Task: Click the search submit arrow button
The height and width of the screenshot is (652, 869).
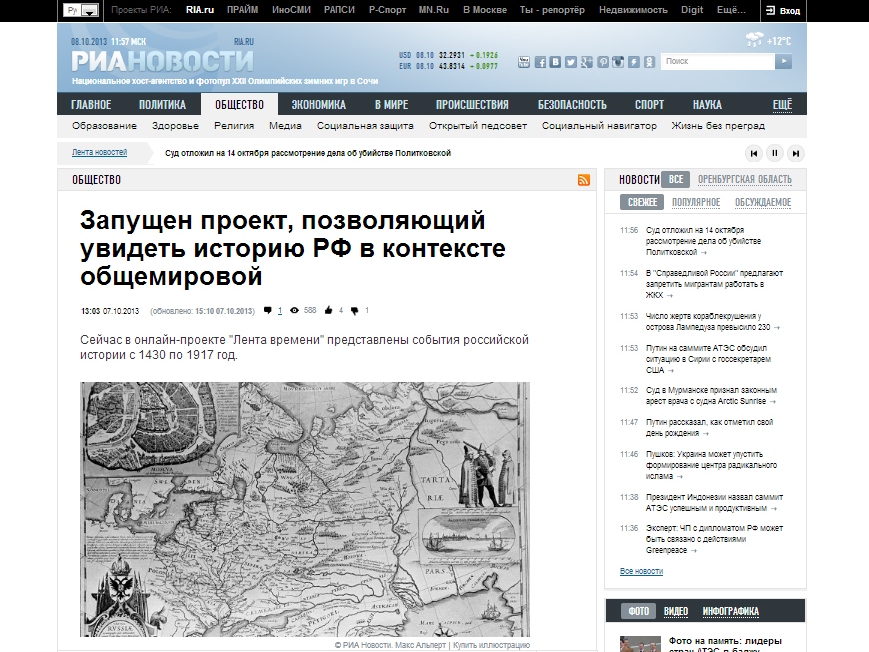Action: pyautogui.click(x=783, y=62)
